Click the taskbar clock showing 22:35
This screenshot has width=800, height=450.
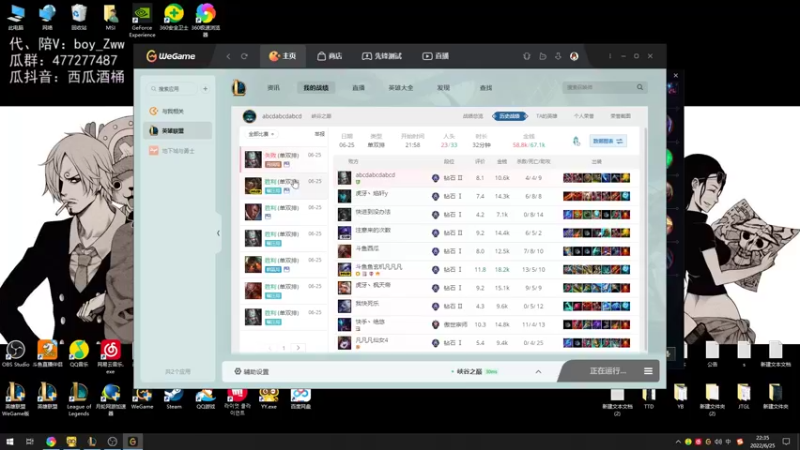762,441
